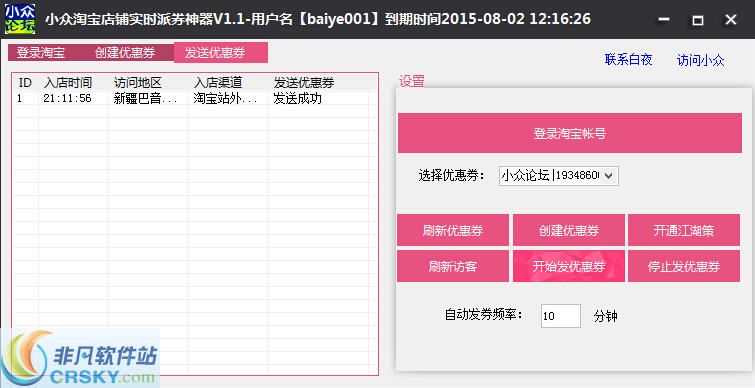Maximize the application window
Image resolution: width=755 pixels, height=388 pixels.
pos(697,20)
